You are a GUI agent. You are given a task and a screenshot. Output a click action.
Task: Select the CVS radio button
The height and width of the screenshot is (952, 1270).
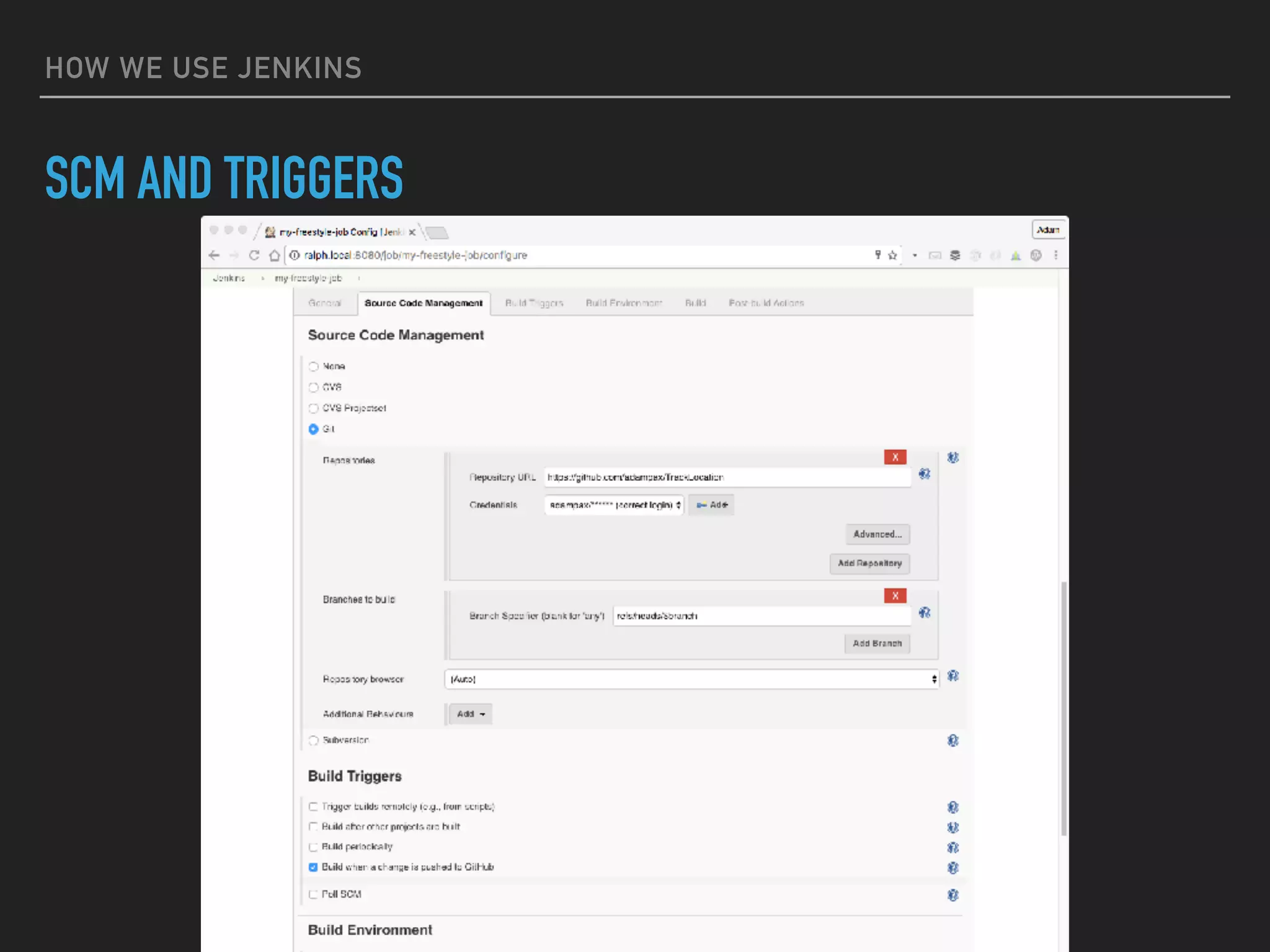pos(314,387)
